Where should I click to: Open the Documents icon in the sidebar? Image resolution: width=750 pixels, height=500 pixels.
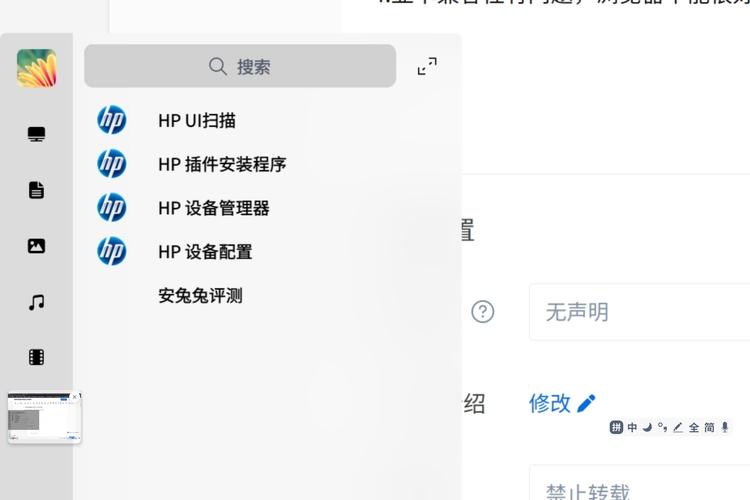(36, 190)
